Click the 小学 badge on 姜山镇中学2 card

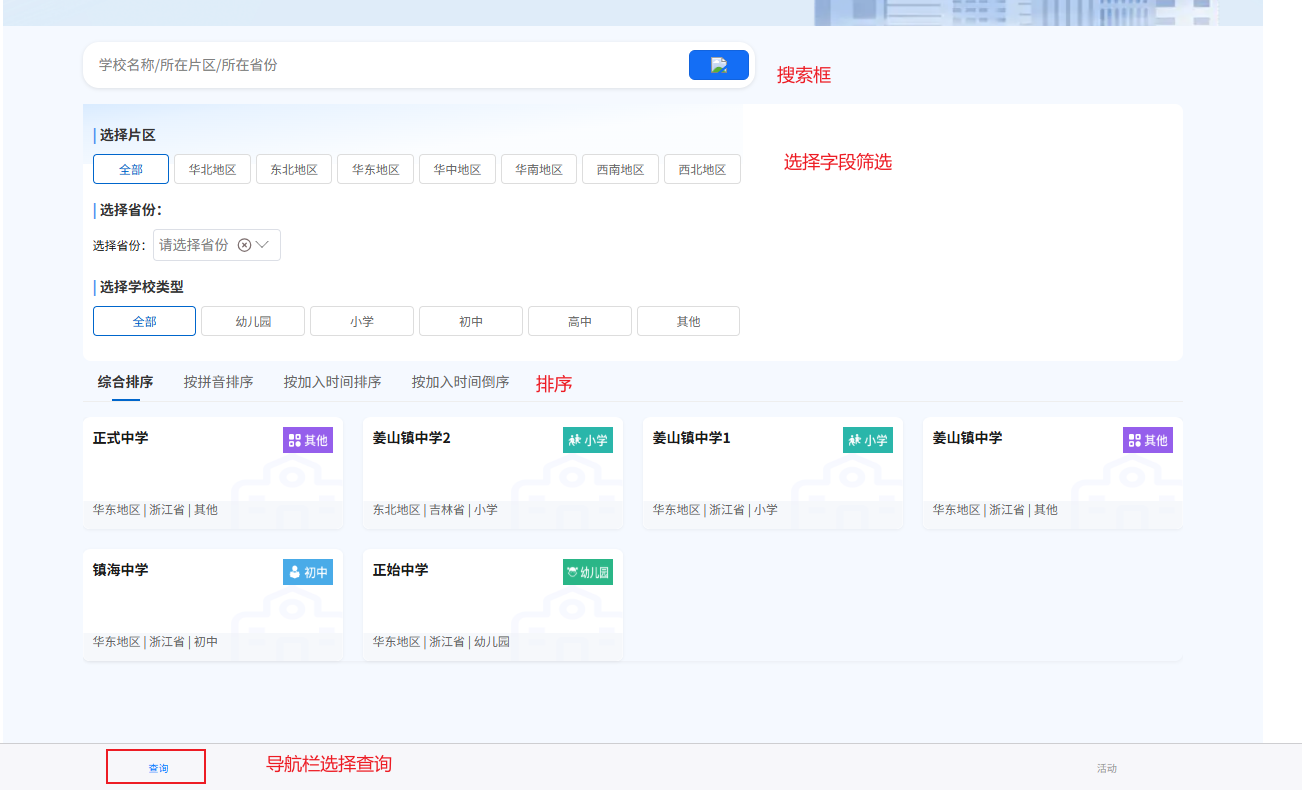587,440
